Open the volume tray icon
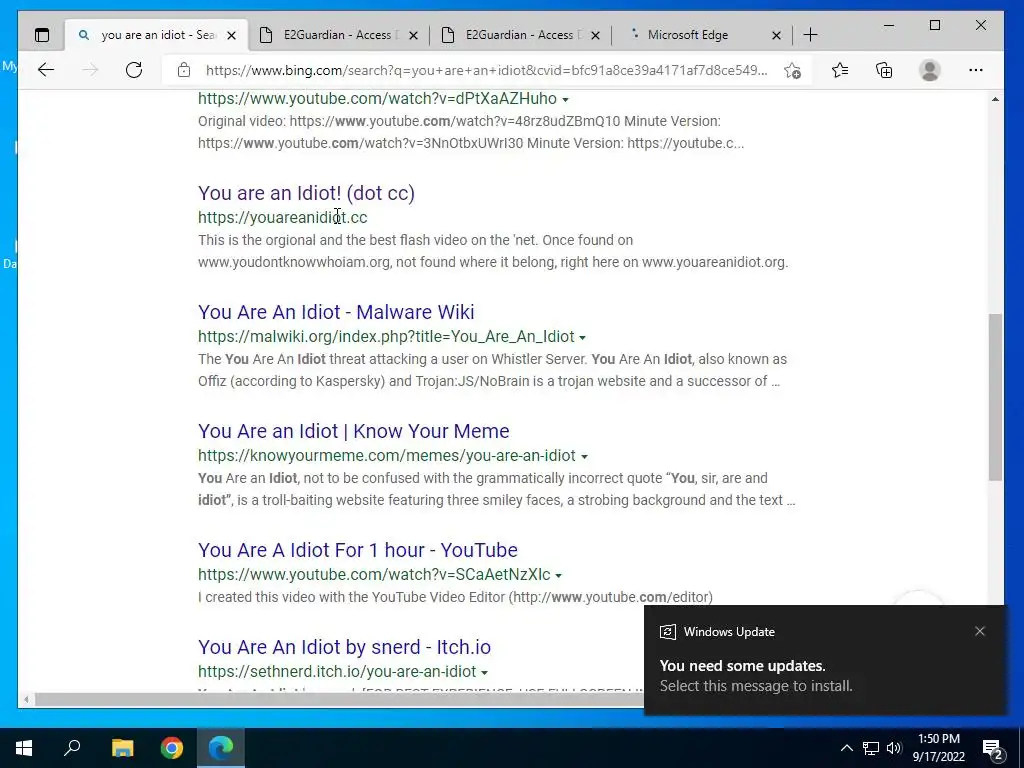The height and width of the screenshot is (768, 1024). click(894, 748)
